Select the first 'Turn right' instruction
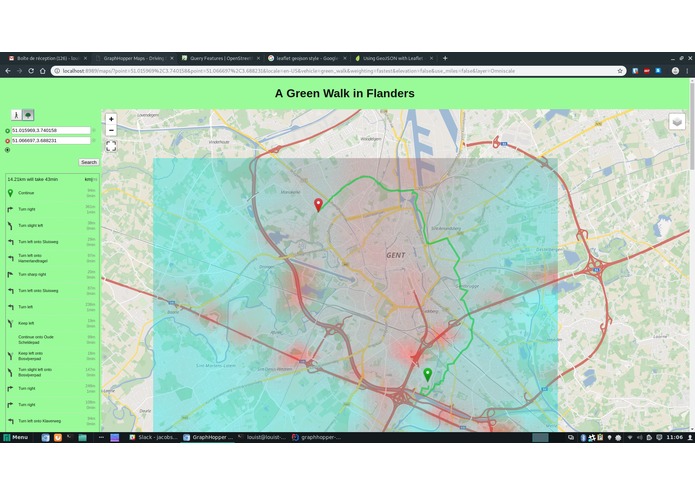 pyautogui.click(x=52, y=209)
